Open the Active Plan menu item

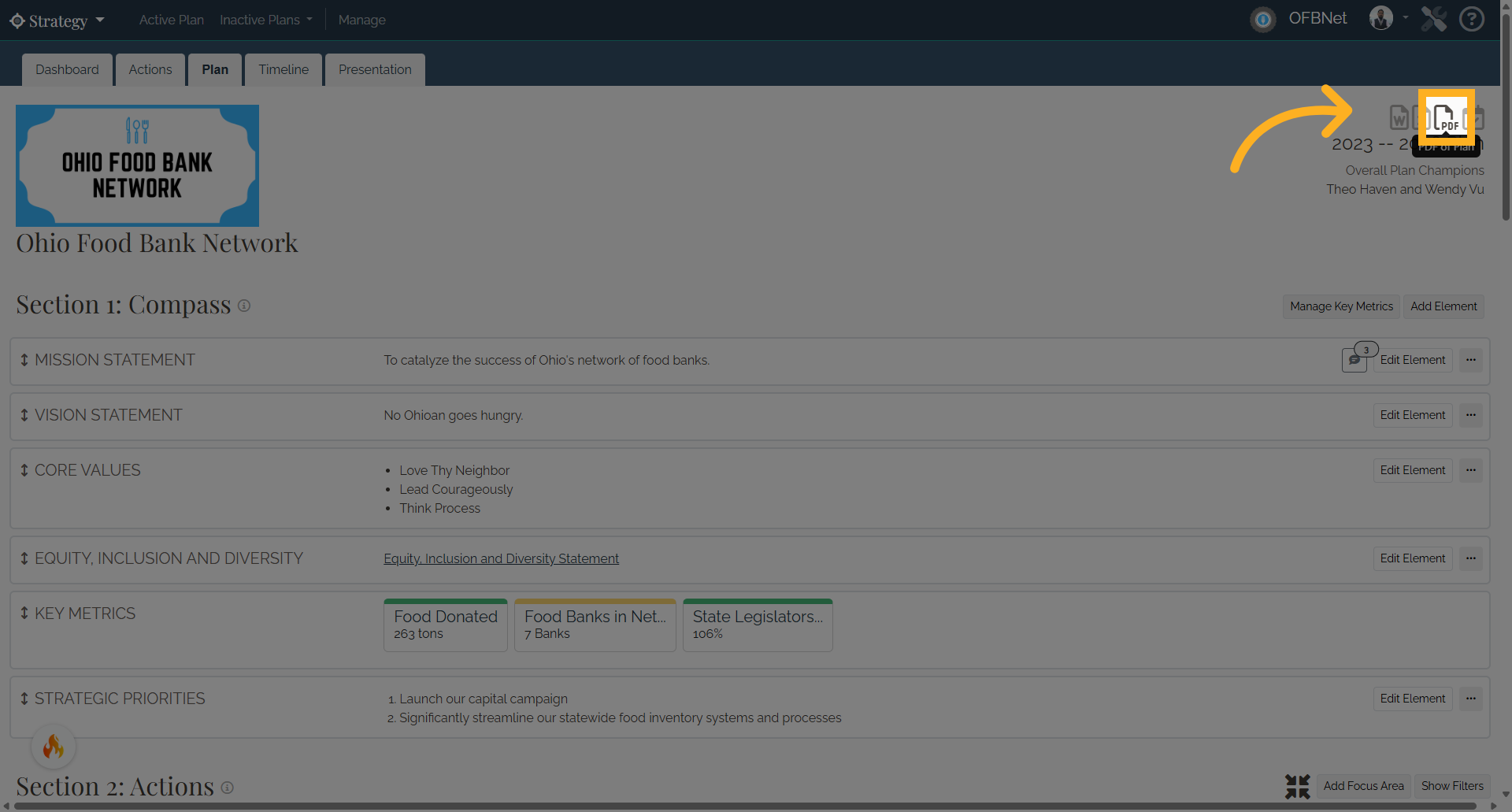tap(172, 20)
